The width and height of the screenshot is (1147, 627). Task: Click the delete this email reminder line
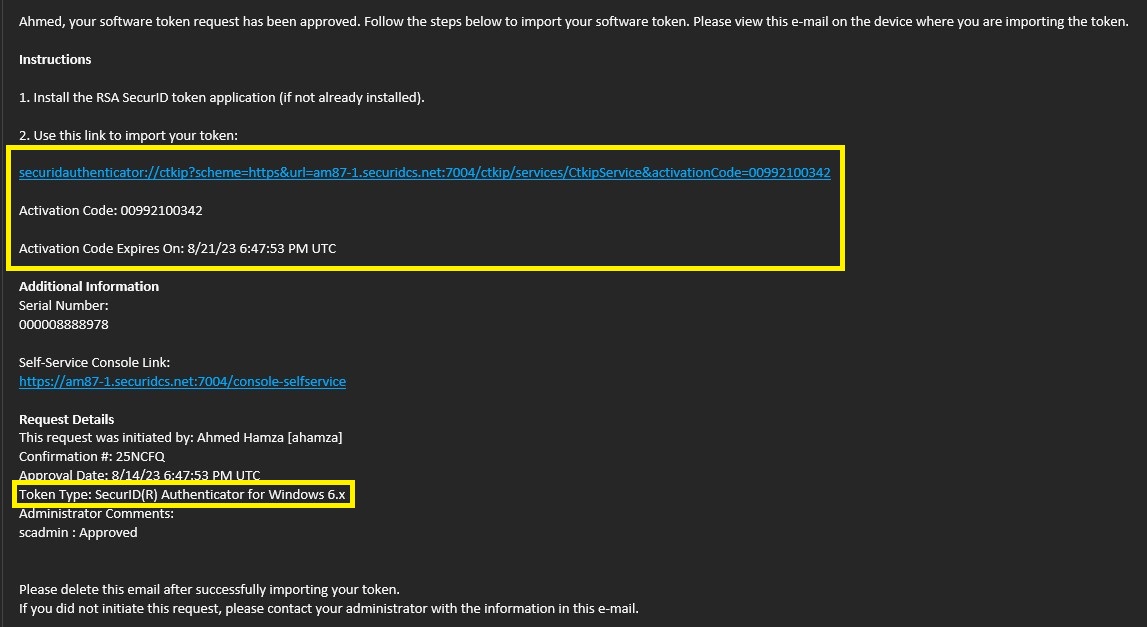[209, 589]
